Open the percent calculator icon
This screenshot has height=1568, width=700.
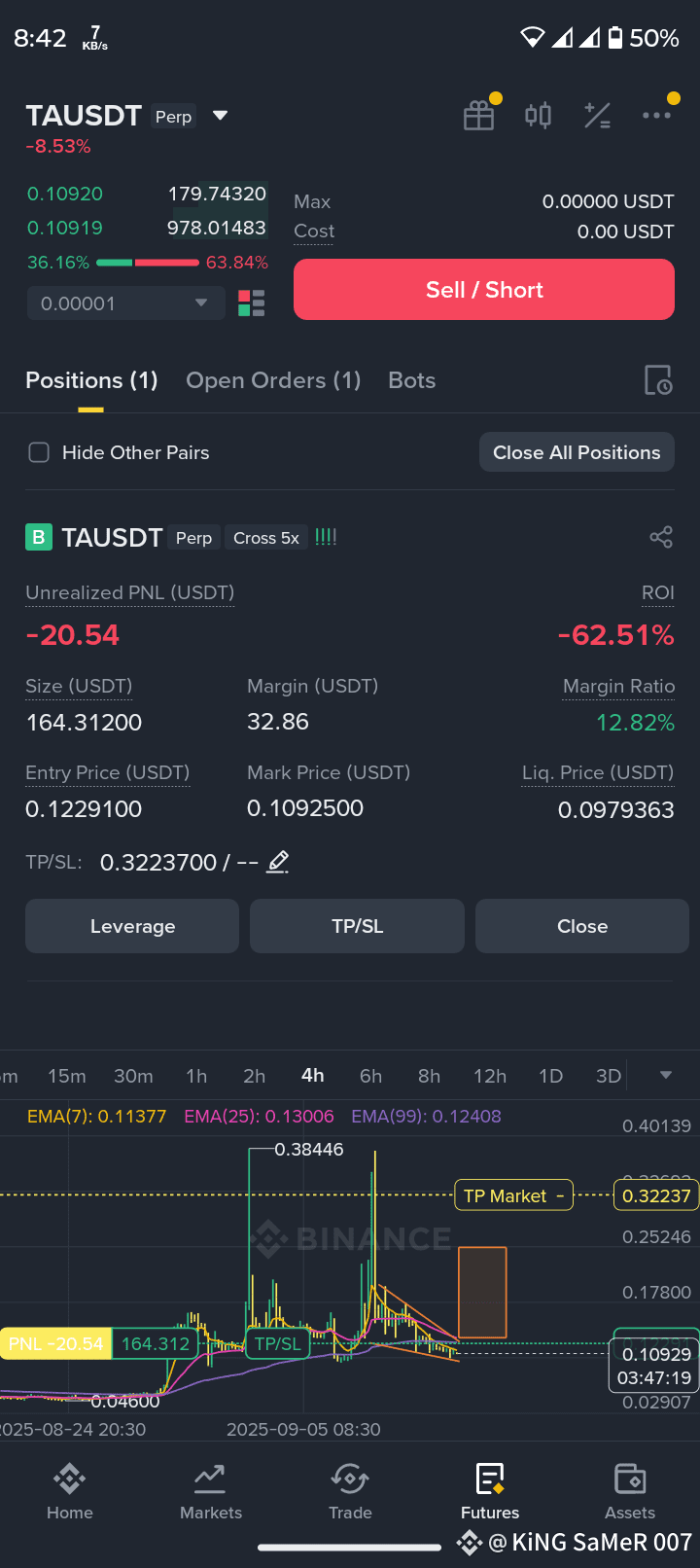tap(597, 116)
